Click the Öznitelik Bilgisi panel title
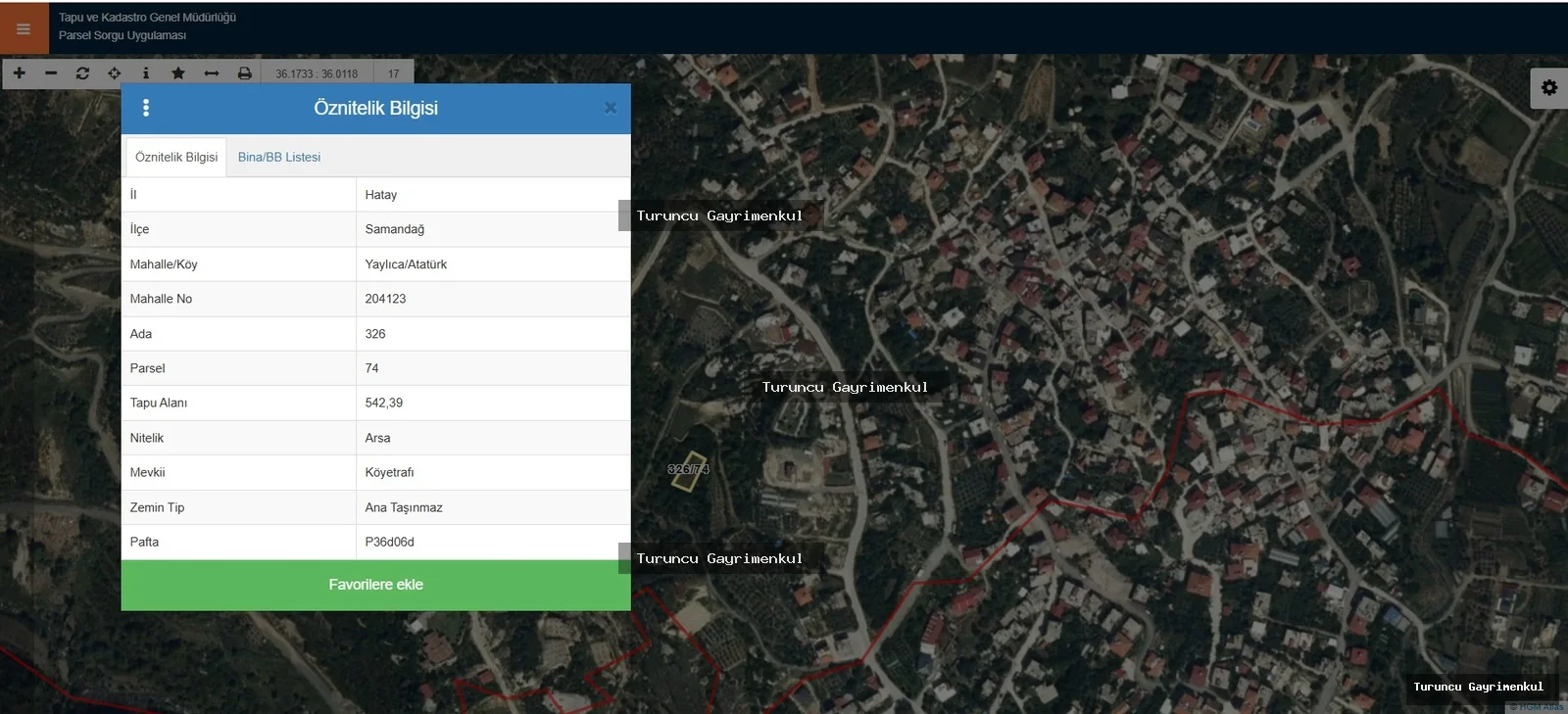The height and width of the screenshot is (714, 1568). (x=375, y=108)
